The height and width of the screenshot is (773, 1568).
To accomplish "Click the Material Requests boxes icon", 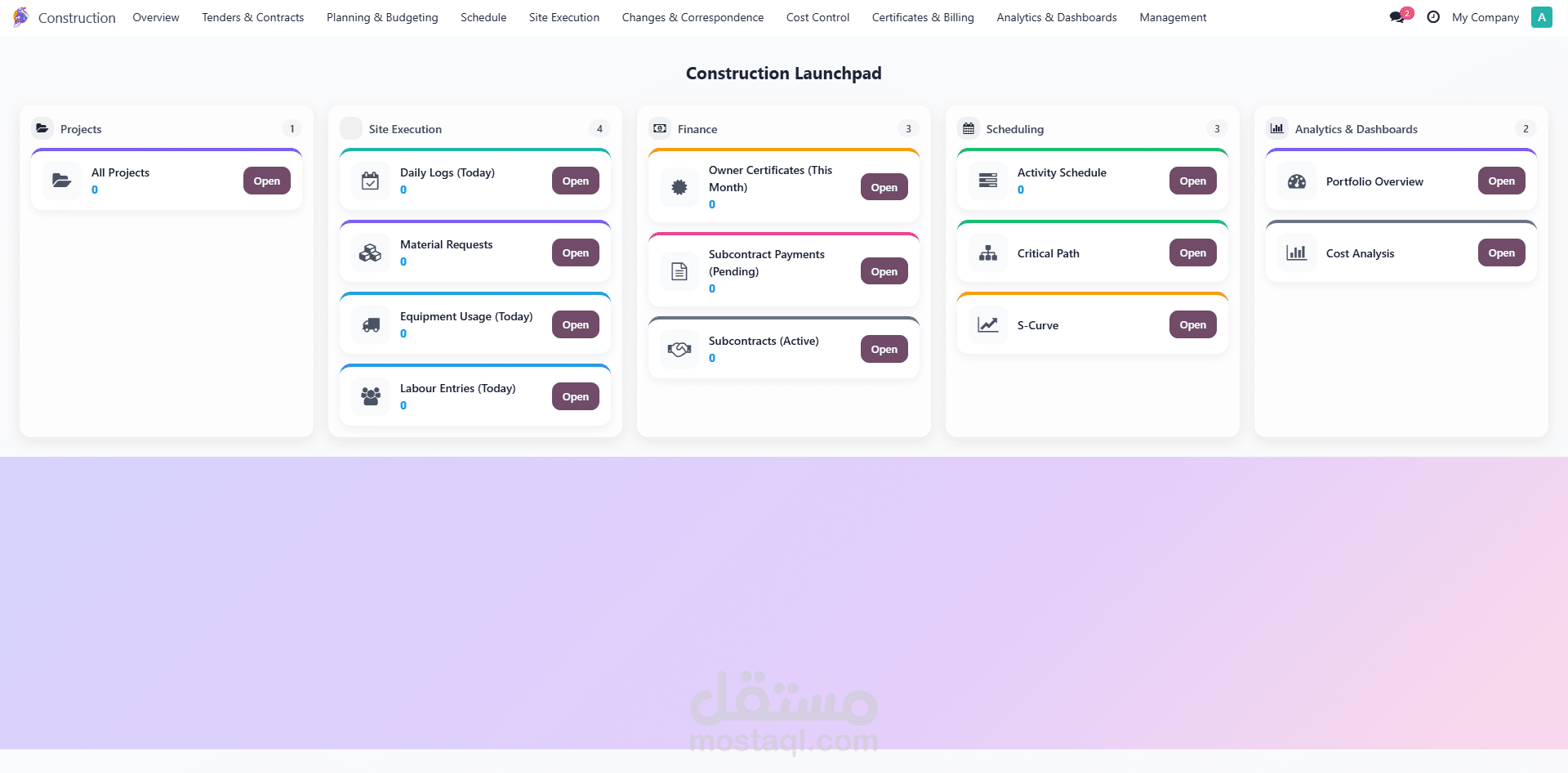I will pos(371,252).
